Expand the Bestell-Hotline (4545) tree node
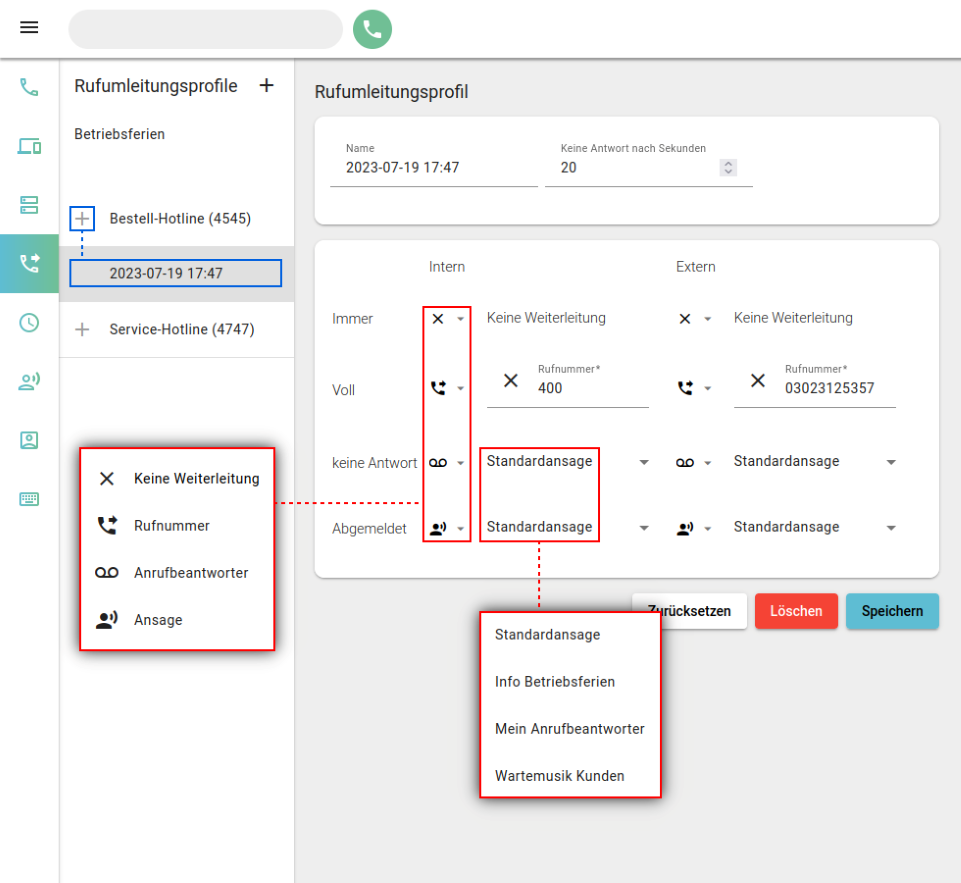961x883 pixels. pyautogui.click(x=82, y=218)
